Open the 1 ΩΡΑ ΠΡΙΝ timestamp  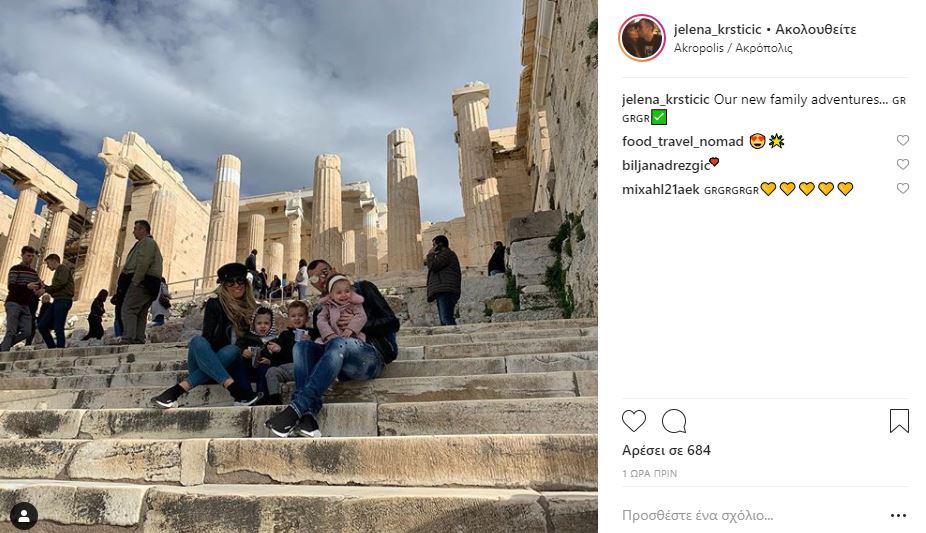(650, 473)
